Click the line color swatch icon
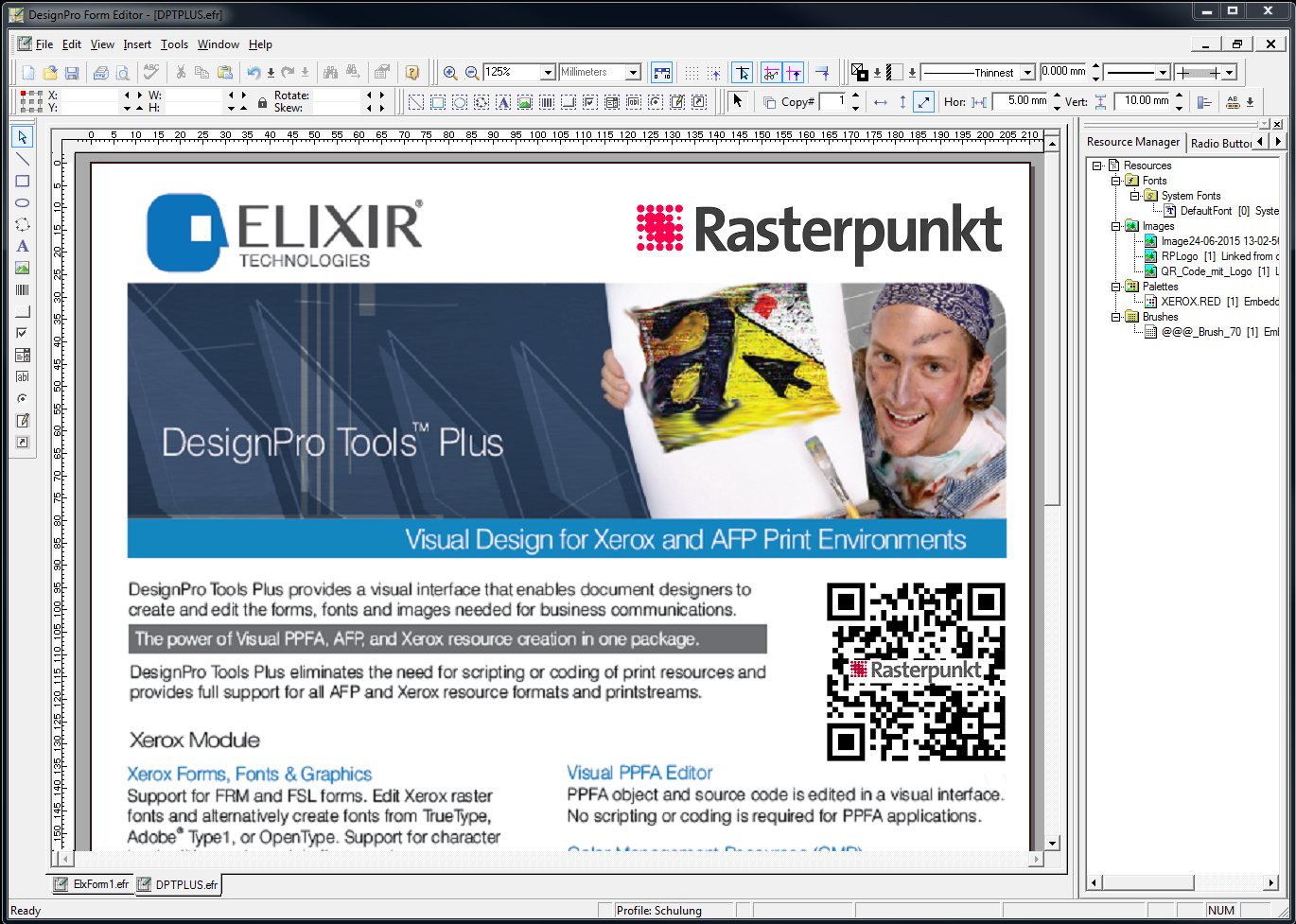This screenshot has width=1296, height=924. (859, 72)
